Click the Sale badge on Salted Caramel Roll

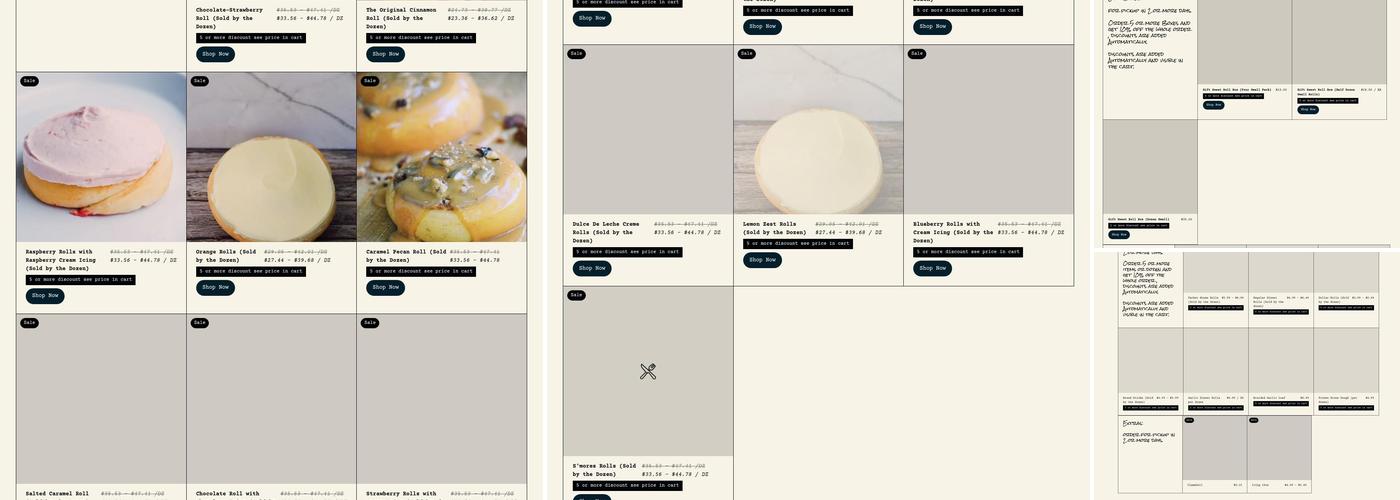30,323
